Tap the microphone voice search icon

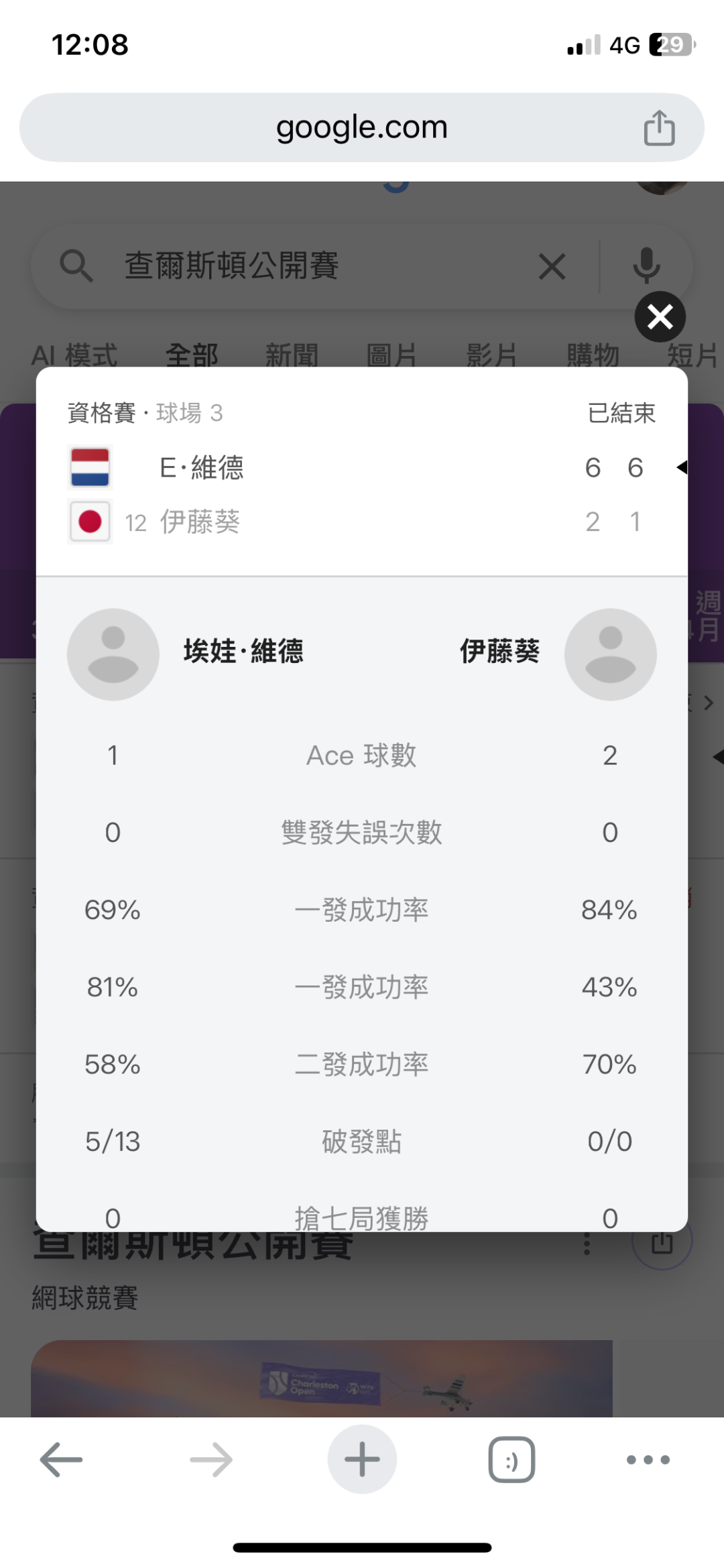click(x=646, y=266)
